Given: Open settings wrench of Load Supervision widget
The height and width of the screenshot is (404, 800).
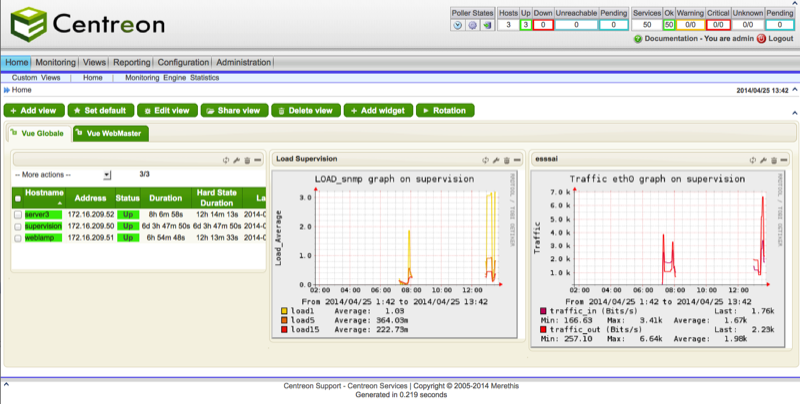Looking at the screenshot, I should tap(494, 159).
